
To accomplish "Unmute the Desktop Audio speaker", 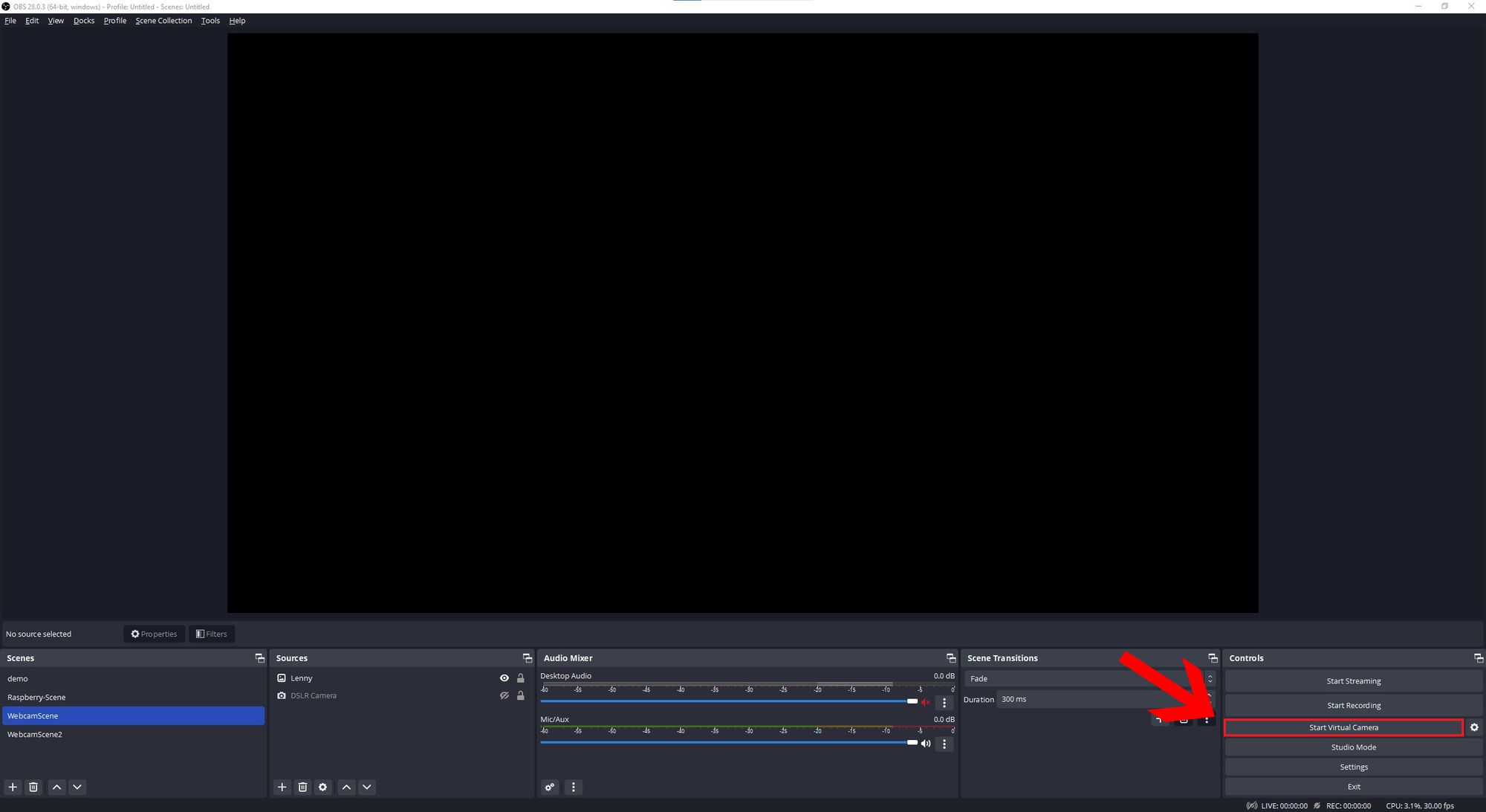I will coord(926,702).
